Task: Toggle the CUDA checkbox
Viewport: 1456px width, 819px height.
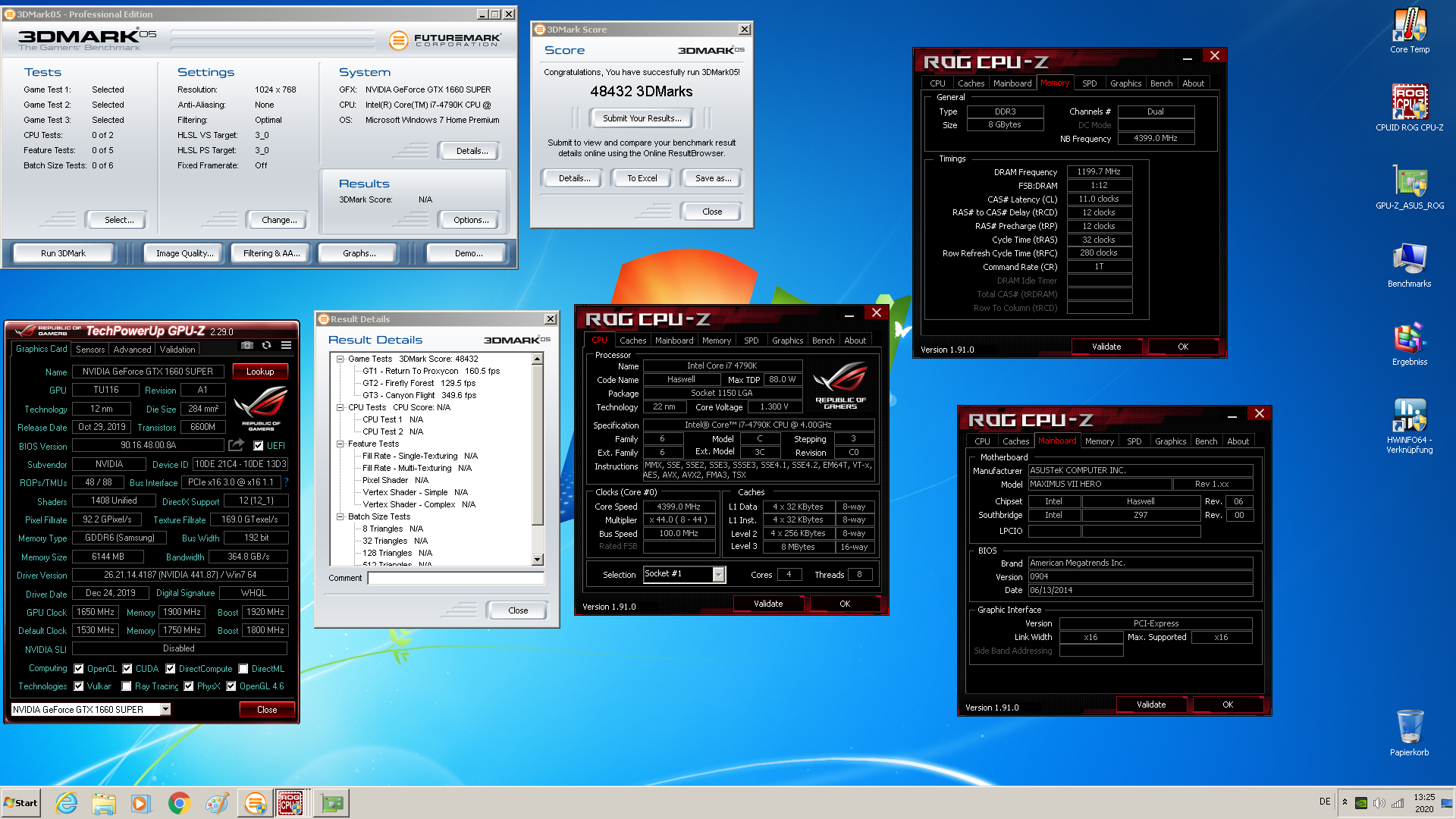Action: tap(127, 669)
